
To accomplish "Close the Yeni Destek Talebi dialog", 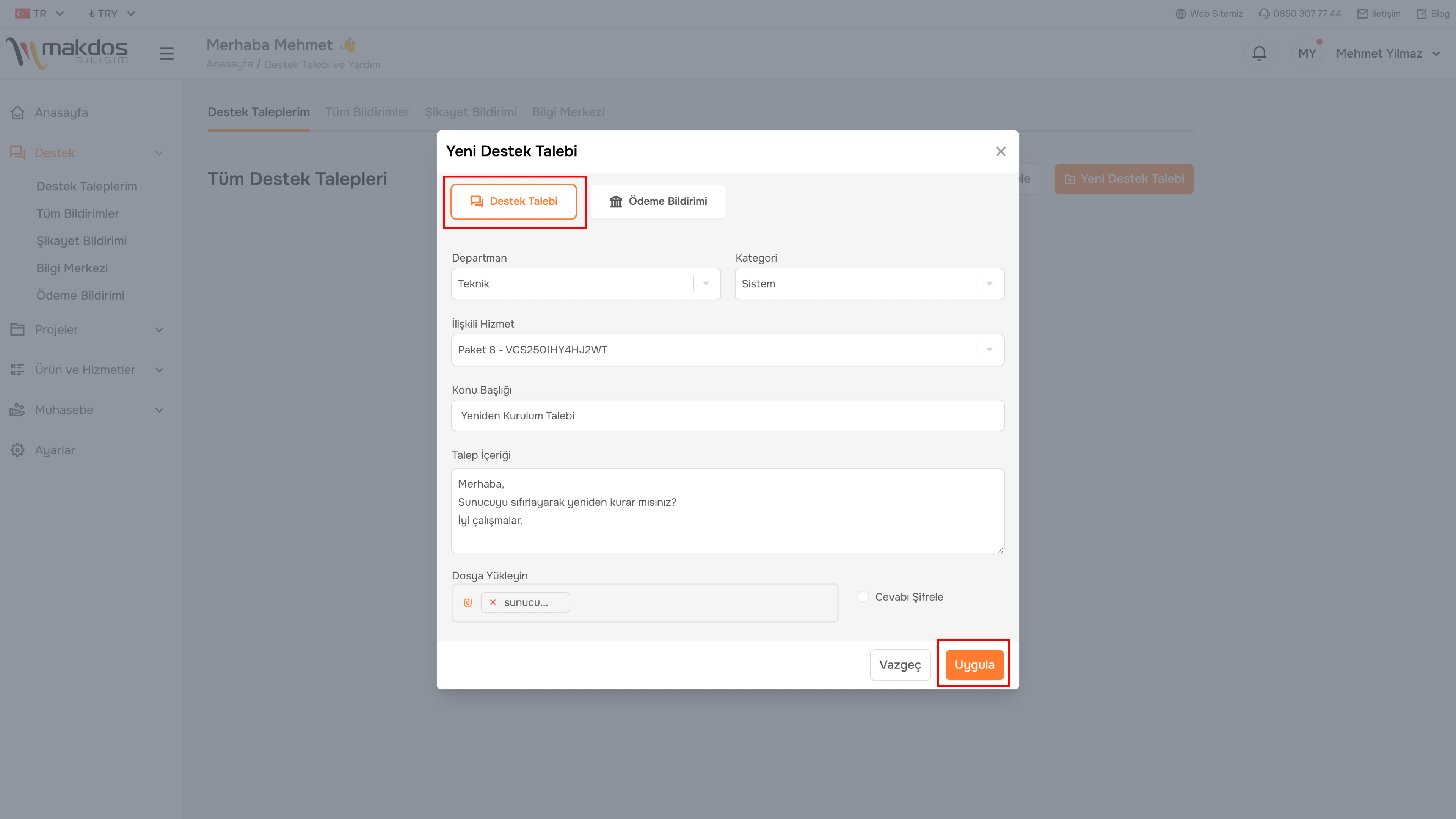I will (1001, 152).
